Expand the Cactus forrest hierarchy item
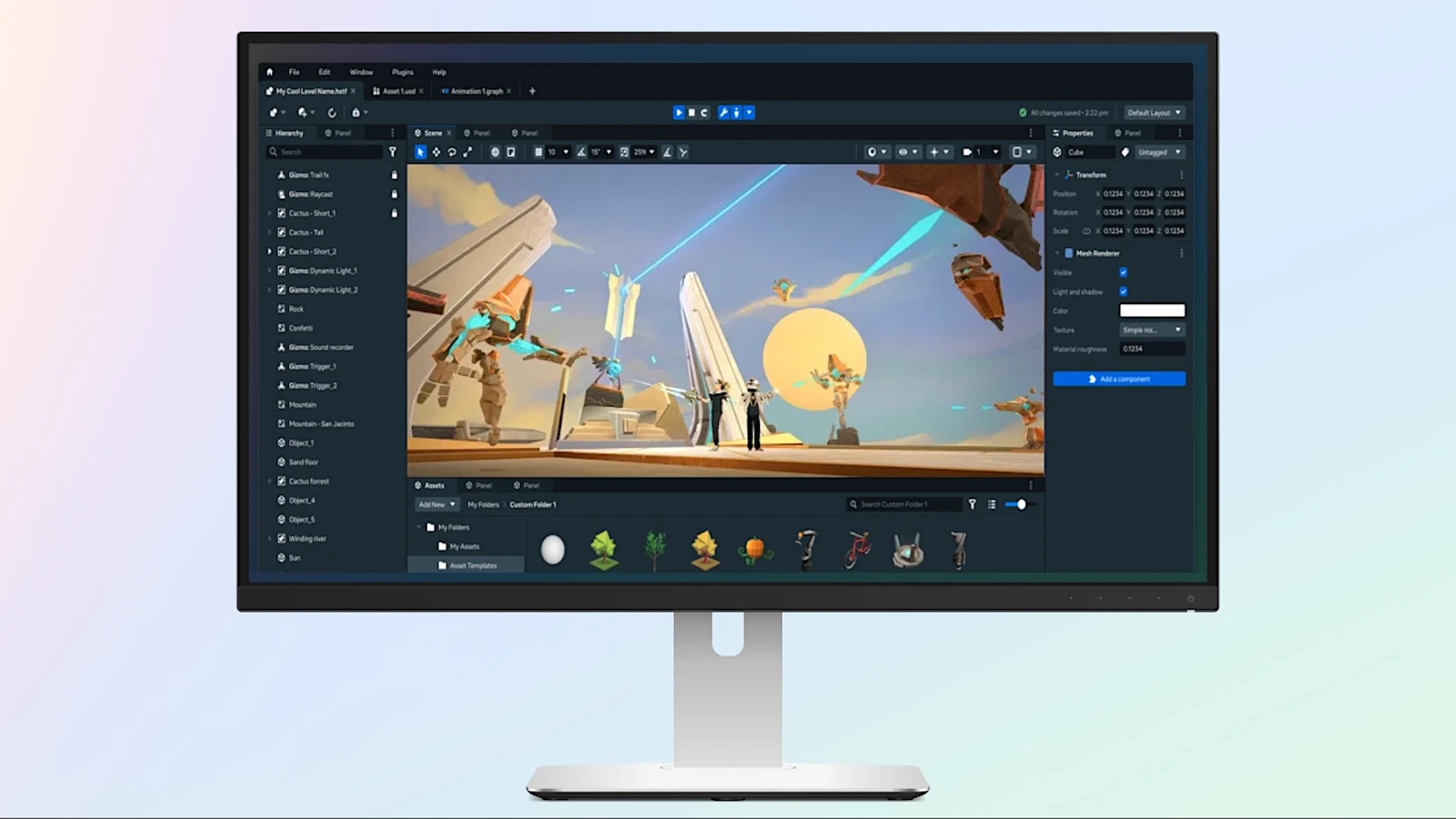This screenshot has width=1456, height=819. click(x=270, y=481)
